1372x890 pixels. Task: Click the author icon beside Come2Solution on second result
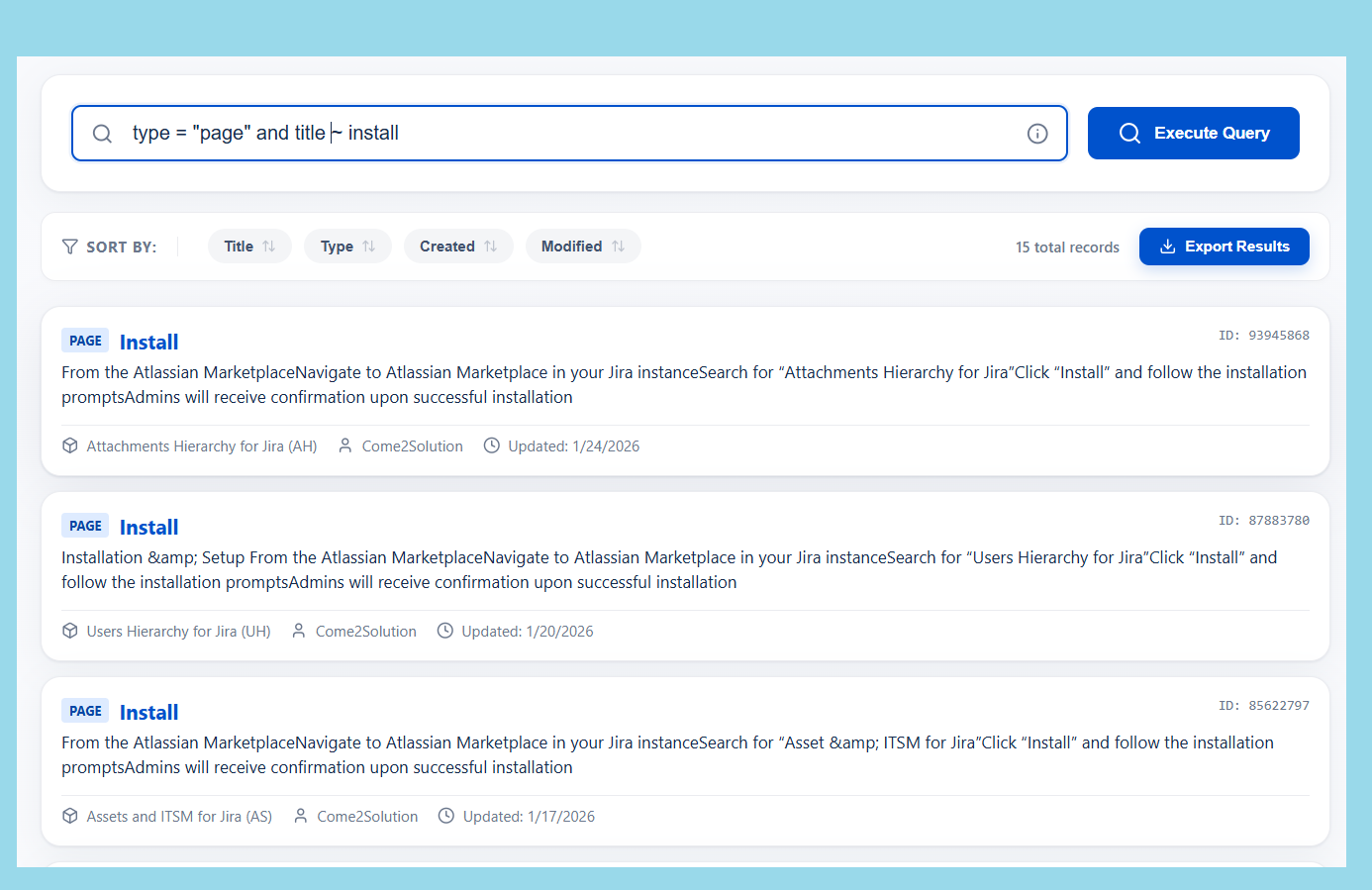298,631
